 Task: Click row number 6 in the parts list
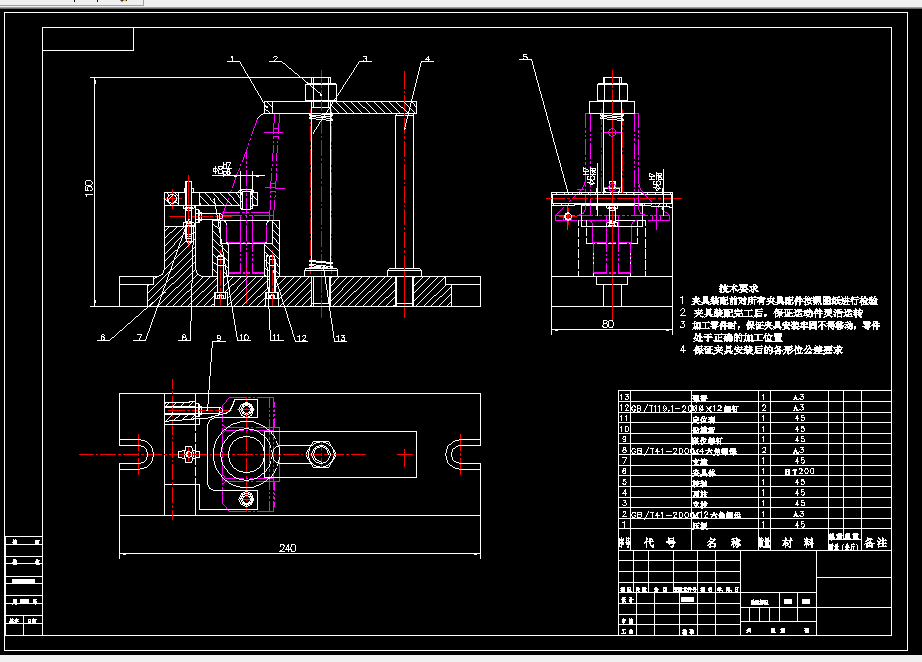click(x=624, y=472)
